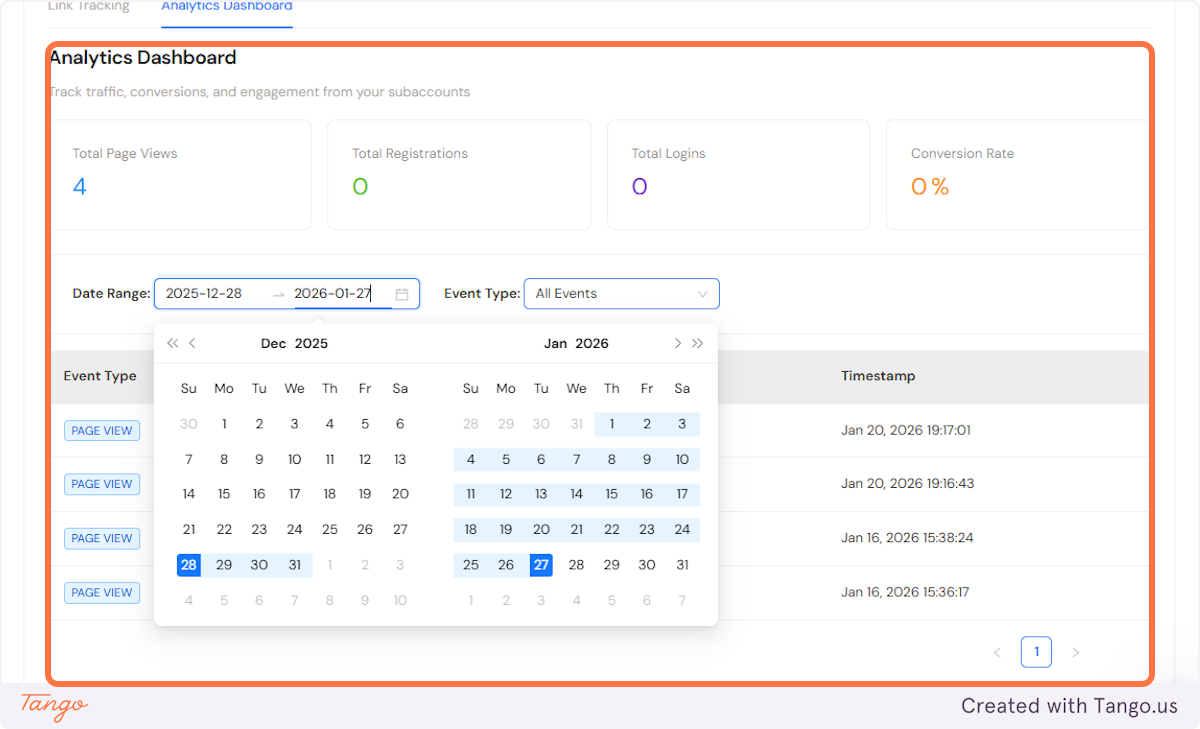
Task: Go to next year with double-right arrows
Action: 698,343
